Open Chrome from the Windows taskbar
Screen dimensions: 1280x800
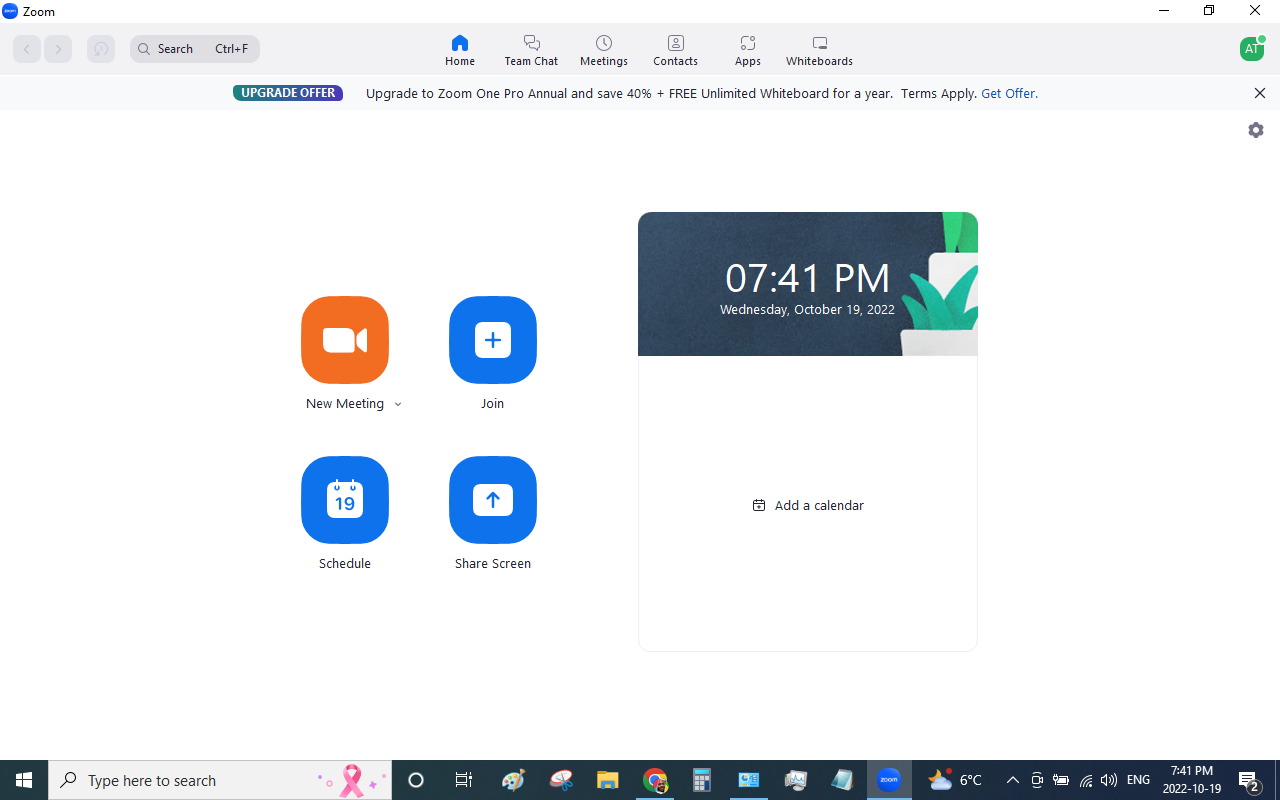(655, 780)
